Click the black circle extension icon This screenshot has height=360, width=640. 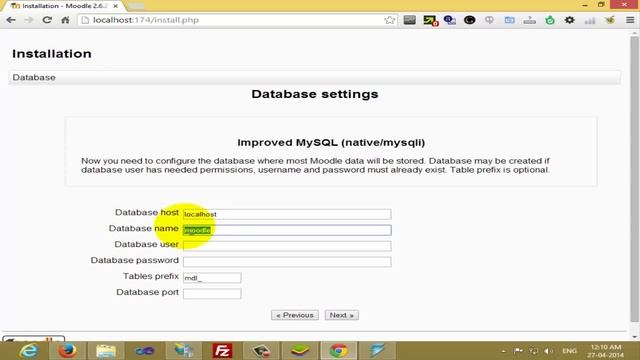(469, 20)
